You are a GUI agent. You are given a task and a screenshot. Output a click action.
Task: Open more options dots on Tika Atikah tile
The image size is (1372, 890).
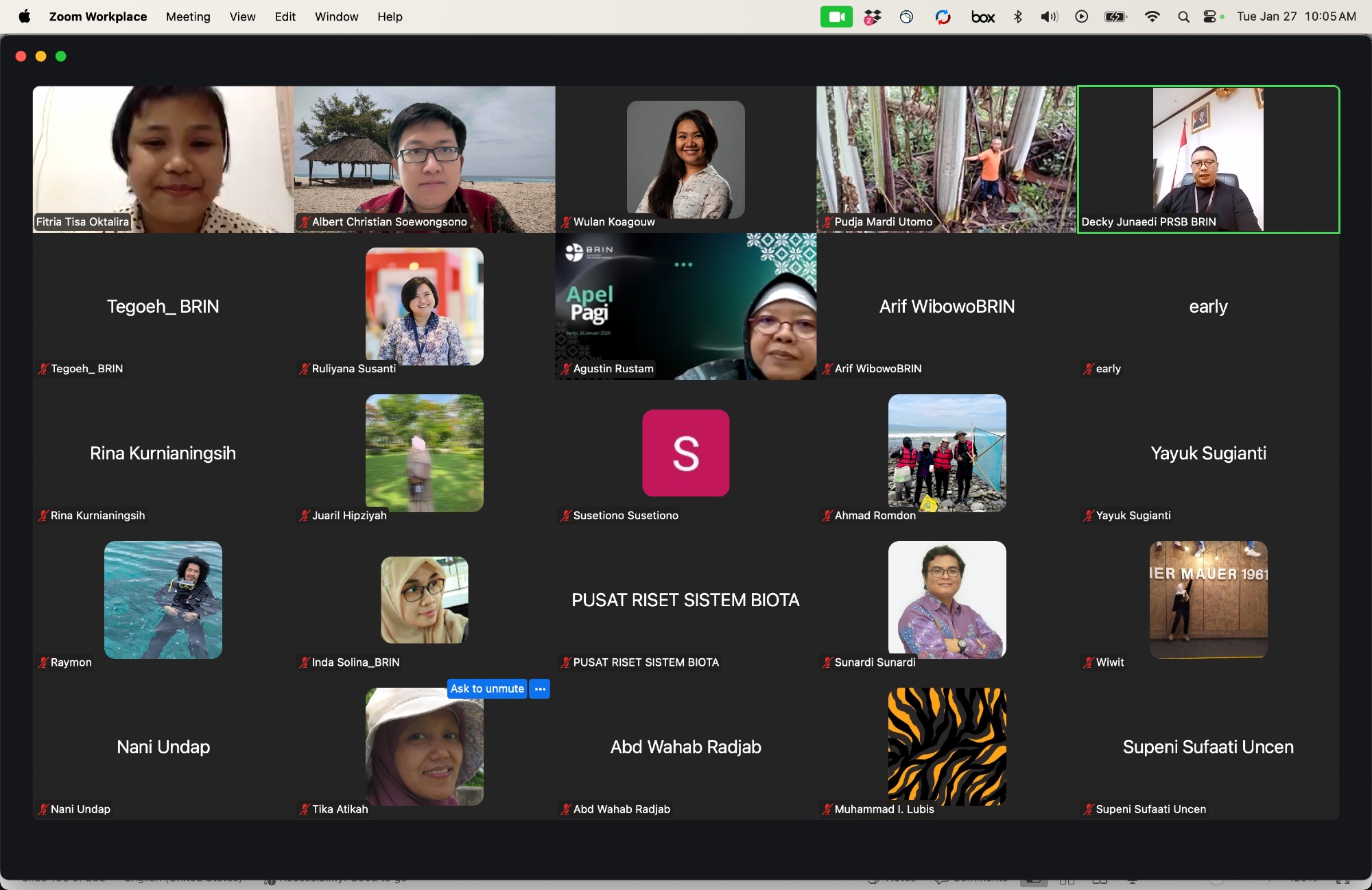tap(541, 688)
